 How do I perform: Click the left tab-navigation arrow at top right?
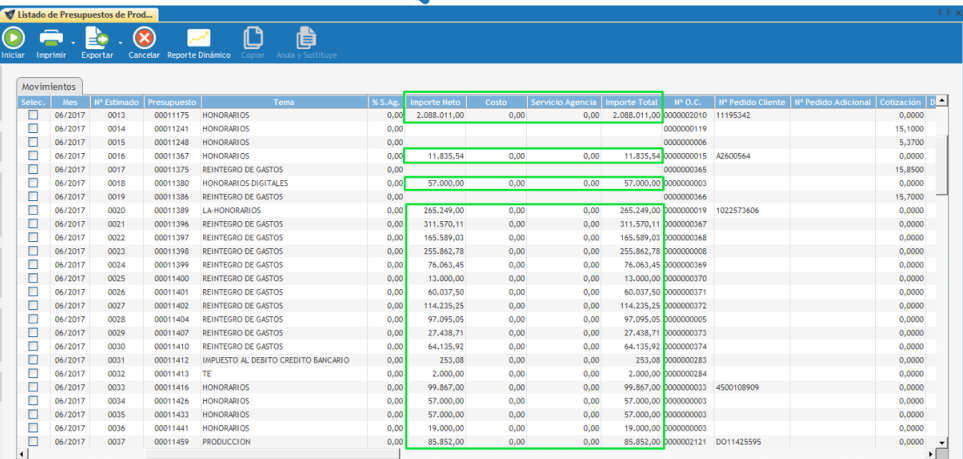pyautogui.click(x=940, y=11)
